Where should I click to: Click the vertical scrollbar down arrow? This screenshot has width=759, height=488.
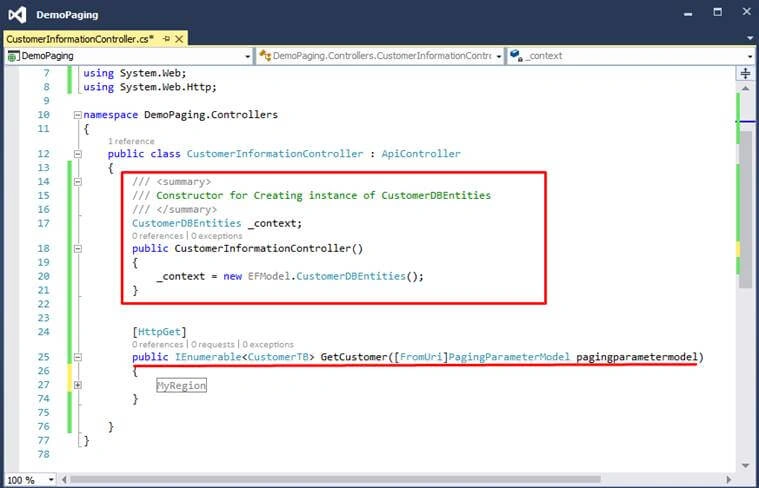[745, 466]
